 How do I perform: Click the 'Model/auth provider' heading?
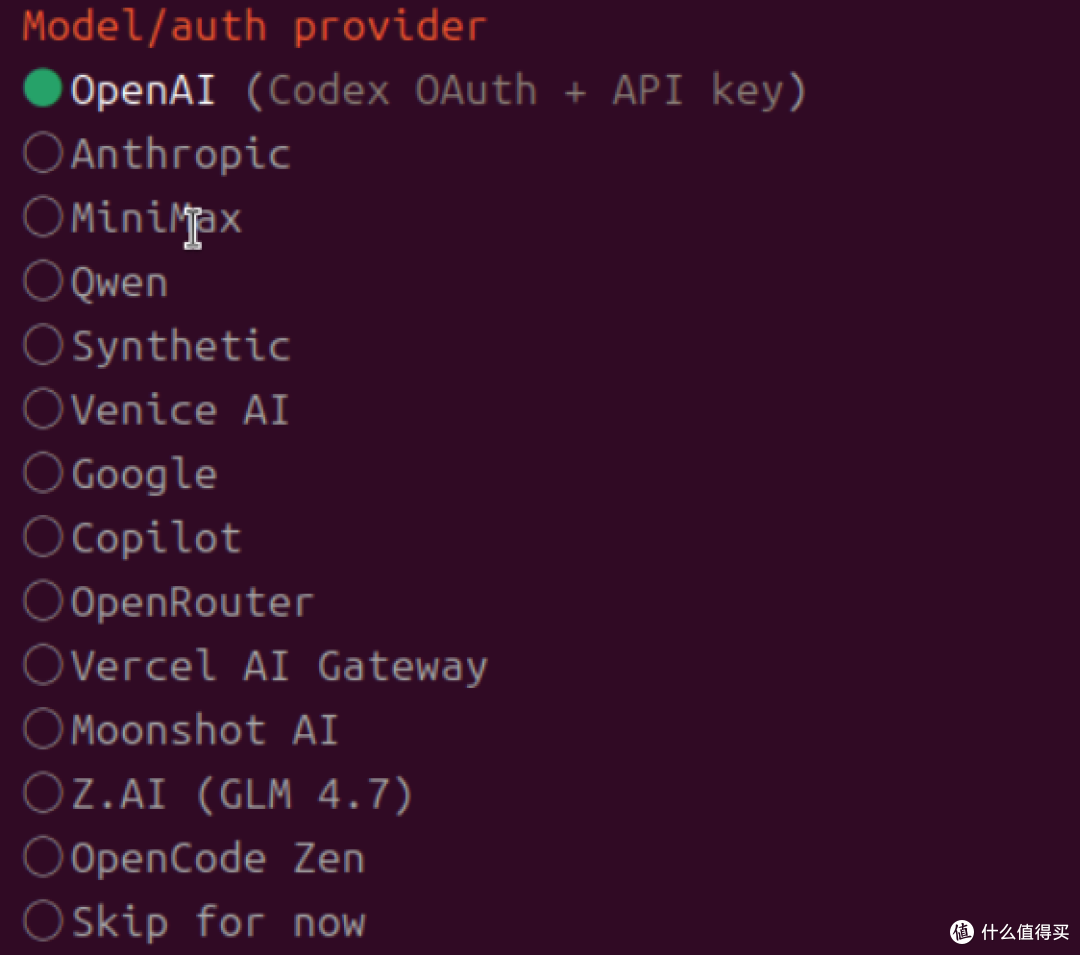click(x=254, y=26)
